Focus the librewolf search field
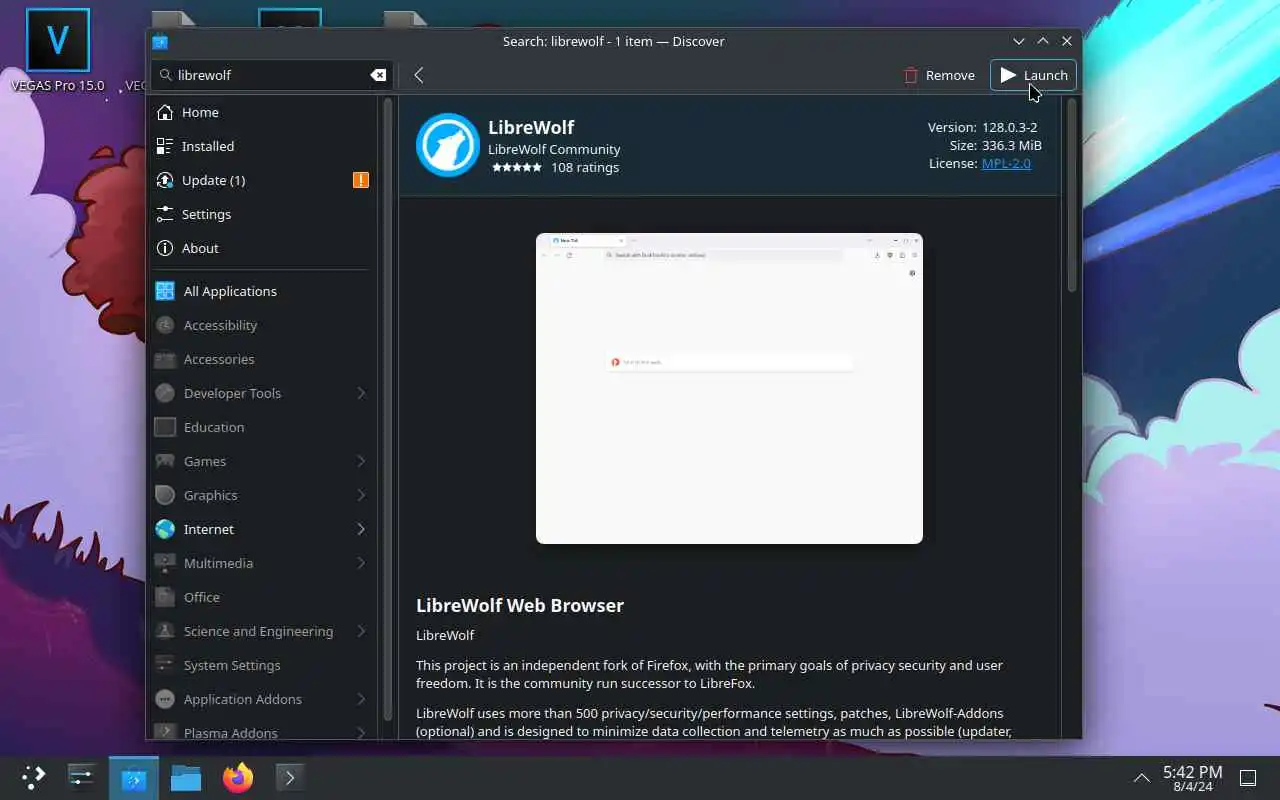 pos(271,75)
